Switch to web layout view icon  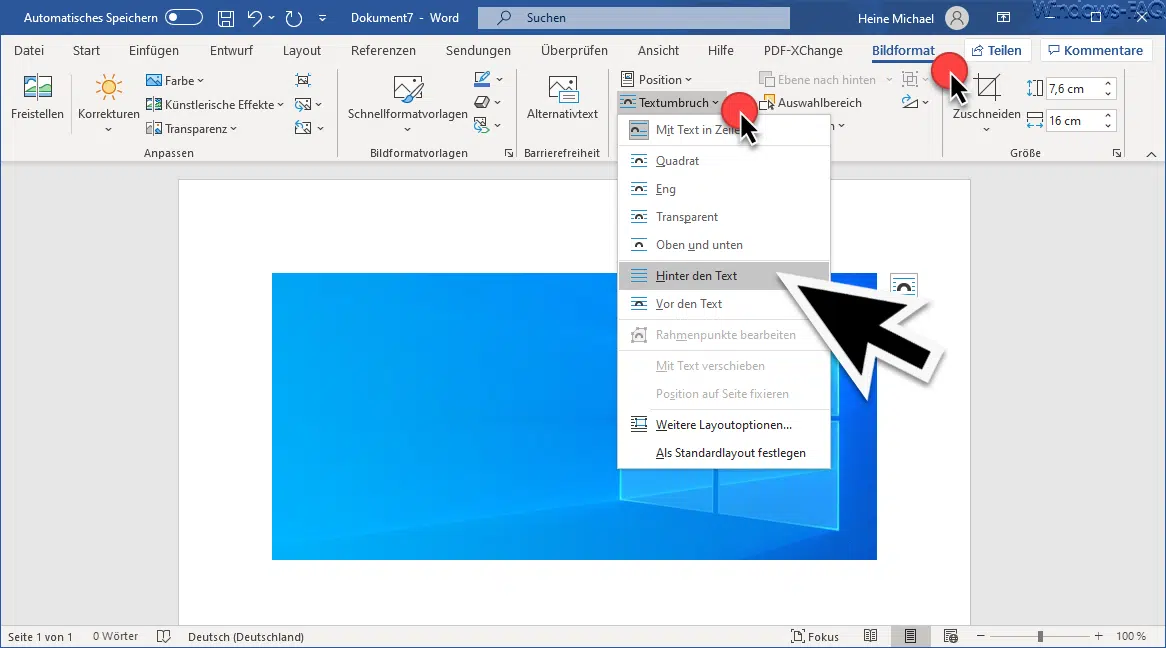click(x=950, y=636)
